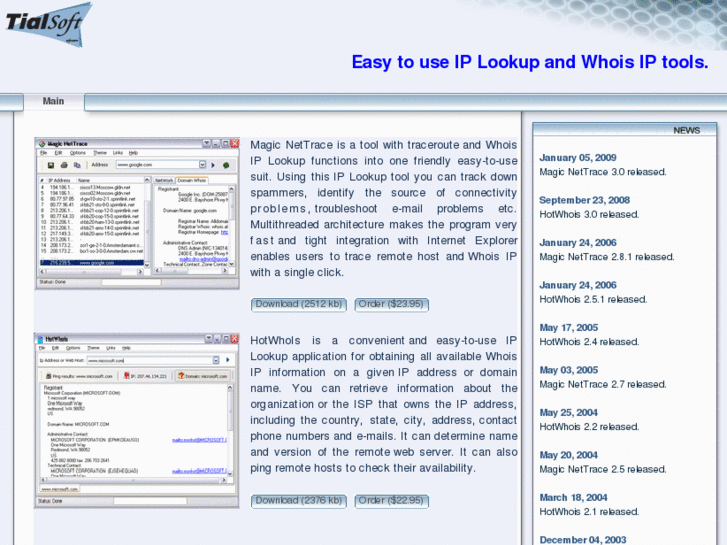
Task: Click "Magic NetTrace 3.0 released." news entry
Action: 603,172
